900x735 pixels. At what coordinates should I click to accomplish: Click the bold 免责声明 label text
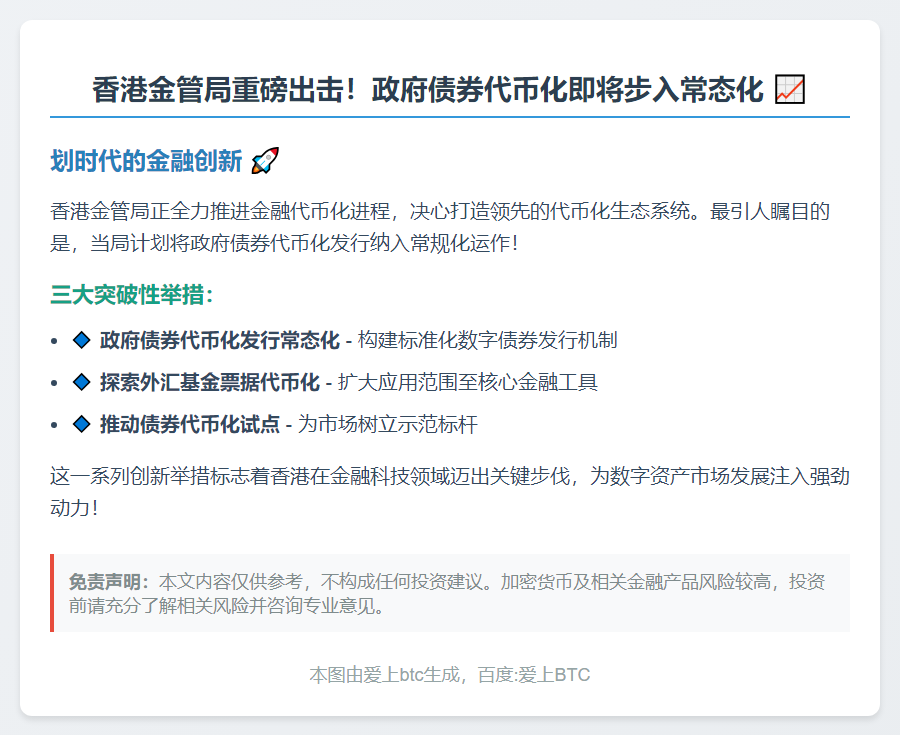point(111,580)
